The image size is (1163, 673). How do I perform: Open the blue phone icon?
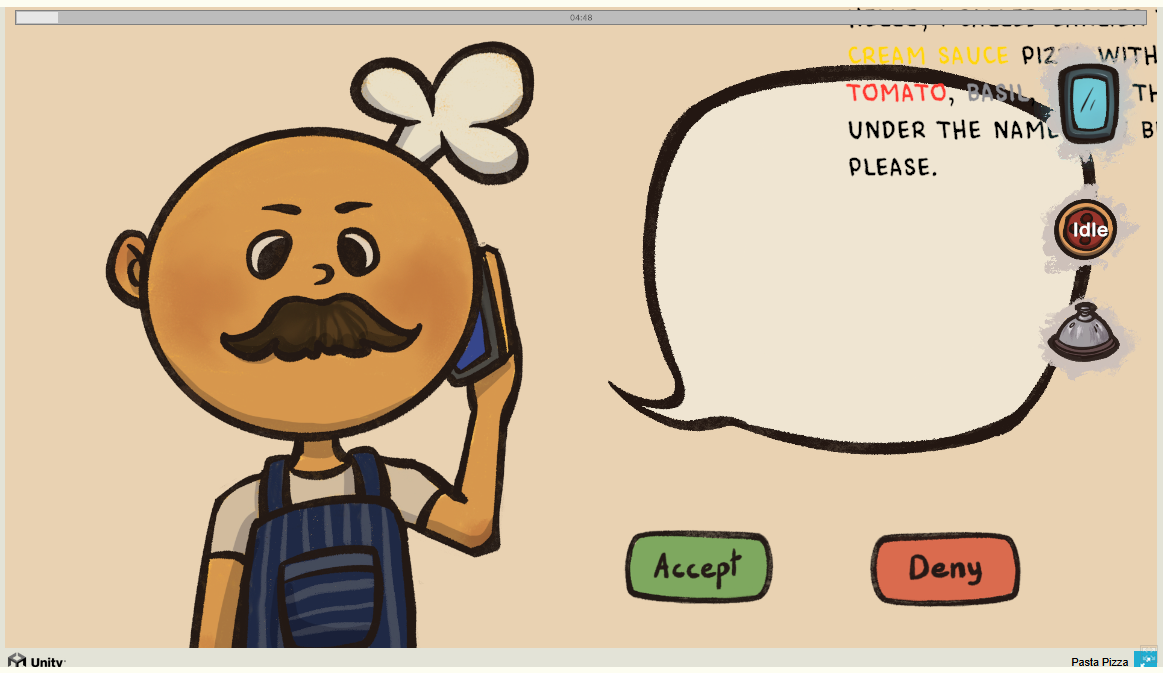(1088, 102)
